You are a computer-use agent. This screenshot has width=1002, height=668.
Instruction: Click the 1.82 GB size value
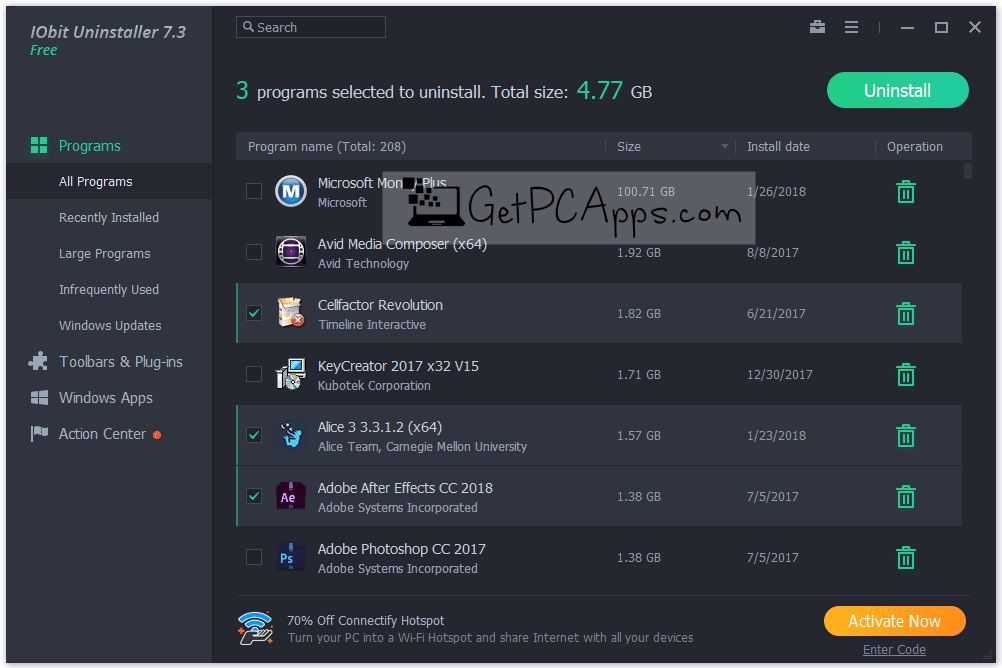[x=638, y=314]
